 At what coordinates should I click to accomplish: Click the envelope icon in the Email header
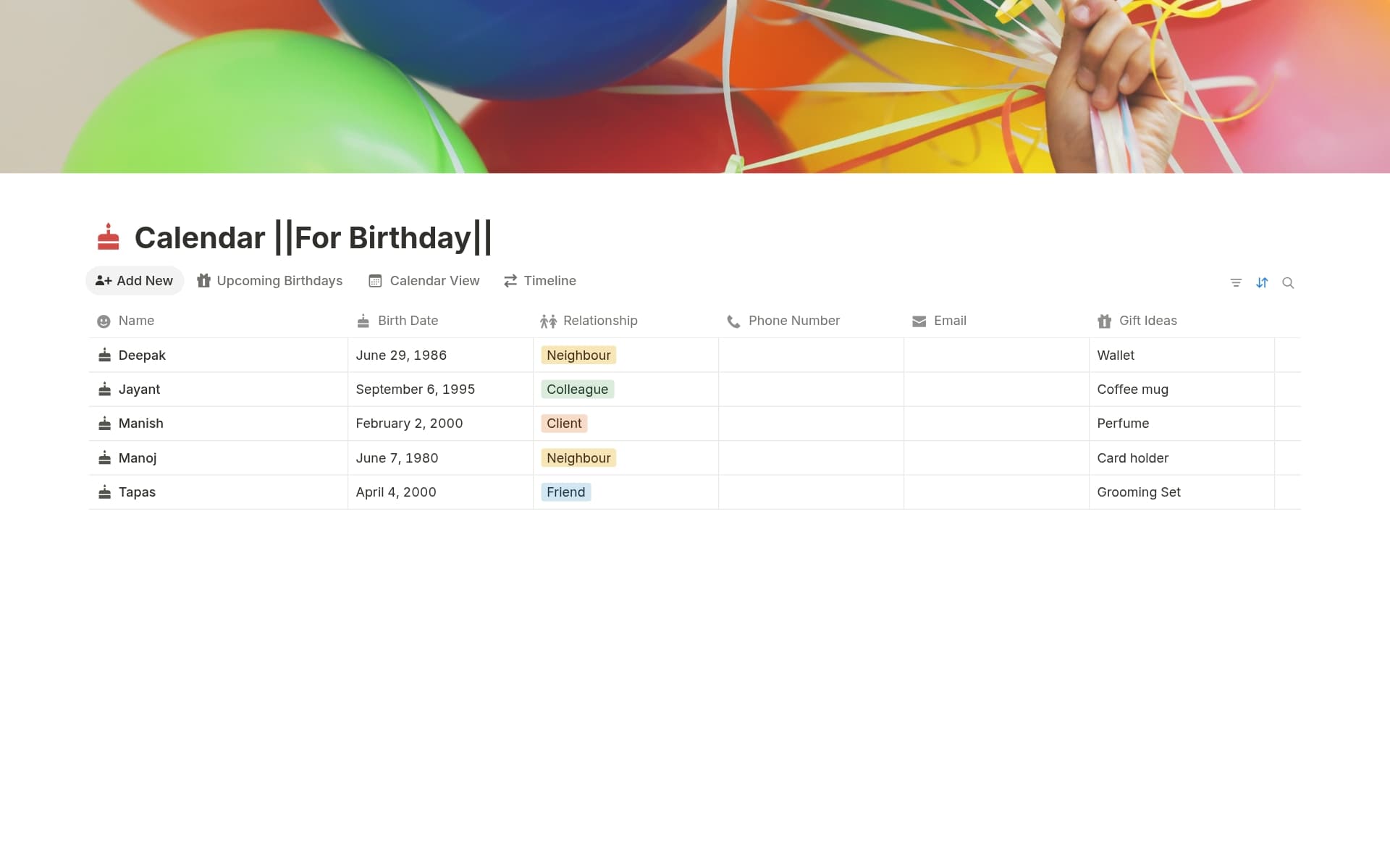(919, 321)
